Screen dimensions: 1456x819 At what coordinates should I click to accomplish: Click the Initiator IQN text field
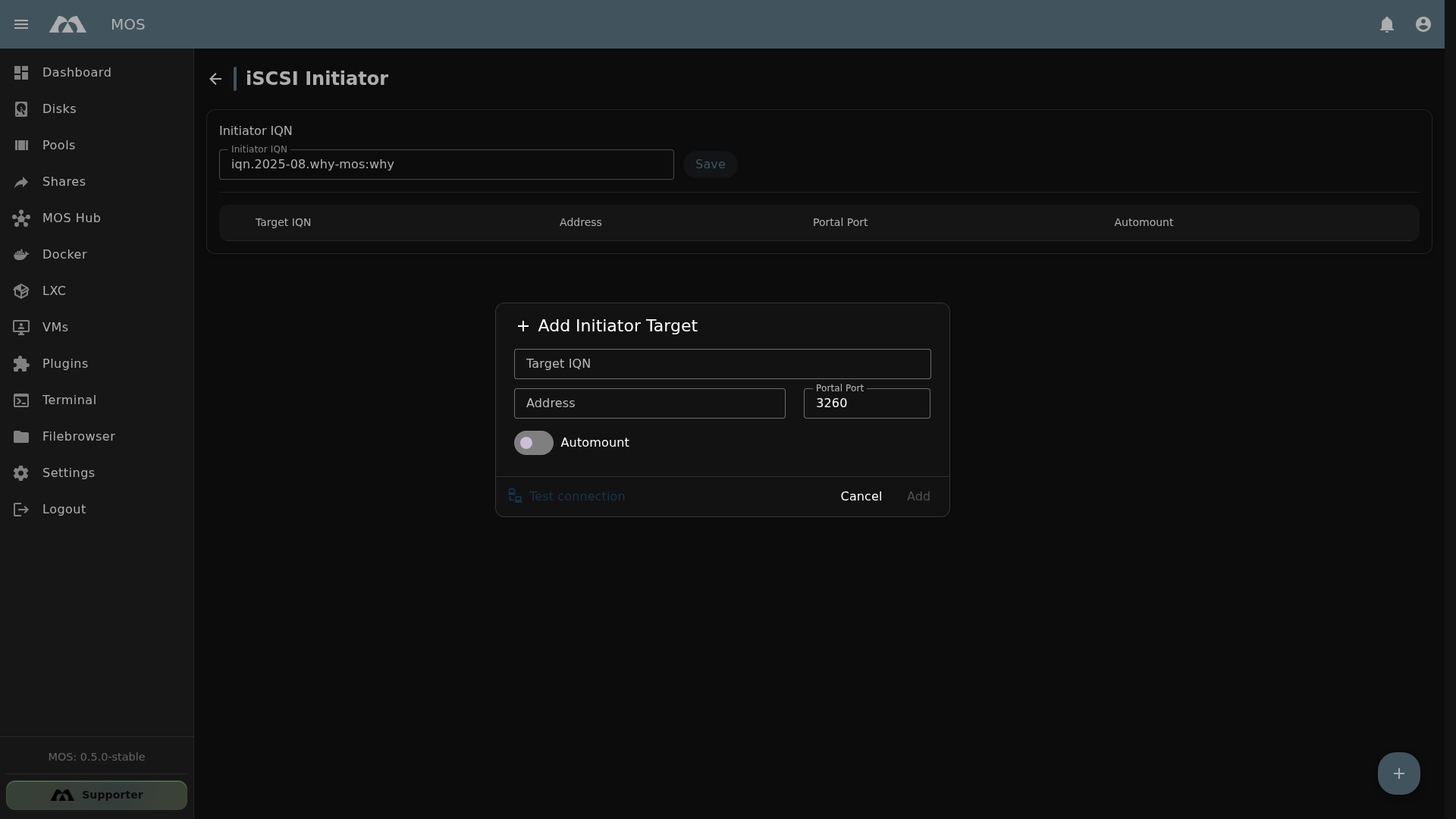point(447,165)
